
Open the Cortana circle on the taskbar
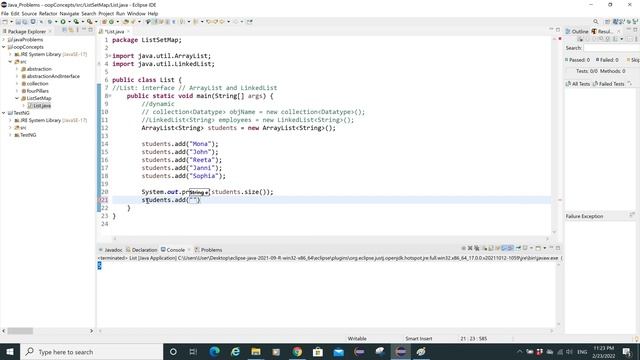(173, 351)
